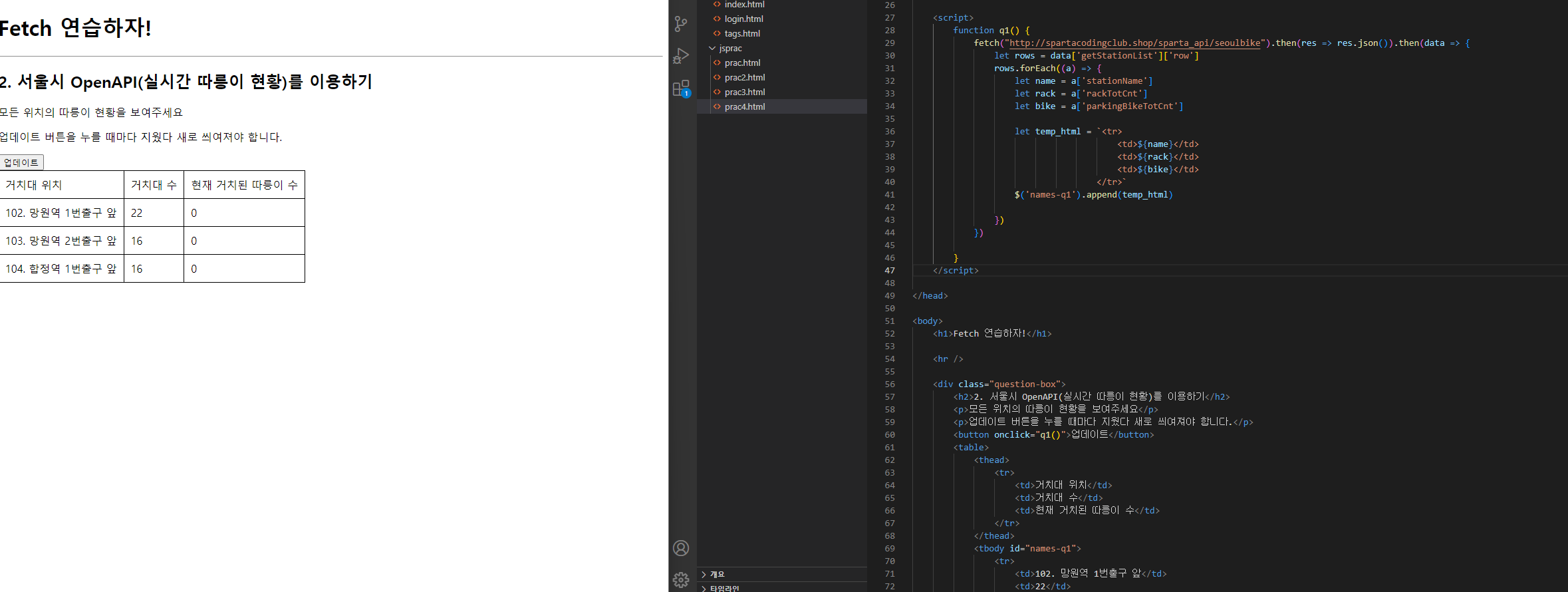Click the '현재 거치된 따릉이 수' header cell

click(244, 185)
